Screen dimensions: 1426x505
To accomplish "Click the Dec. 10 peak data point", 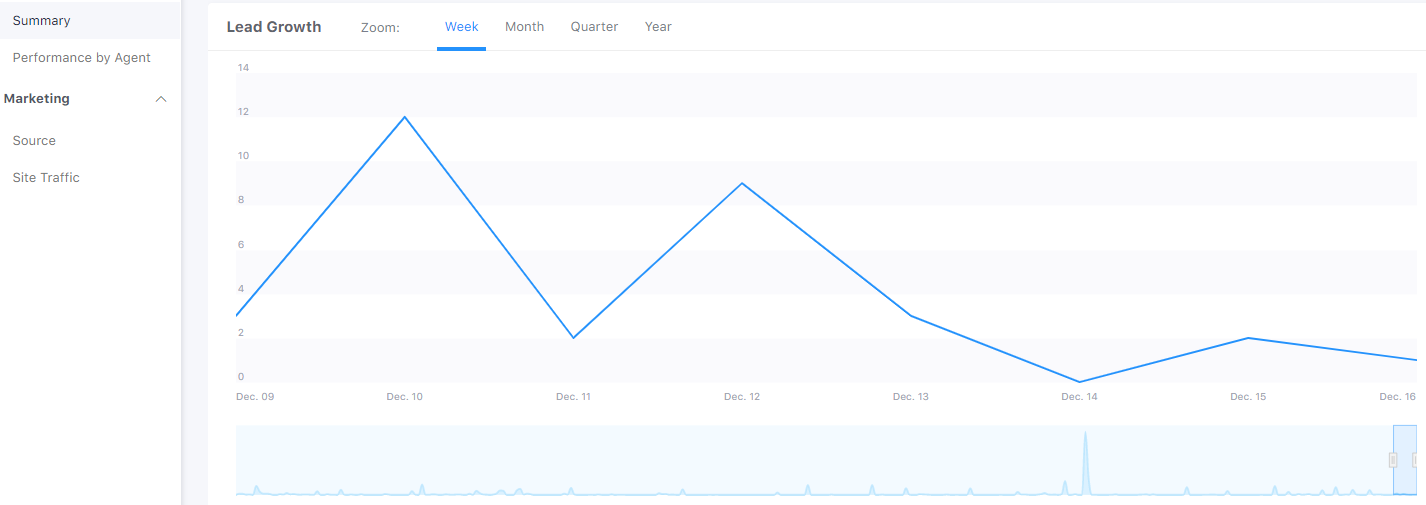I will coord(405,117).
